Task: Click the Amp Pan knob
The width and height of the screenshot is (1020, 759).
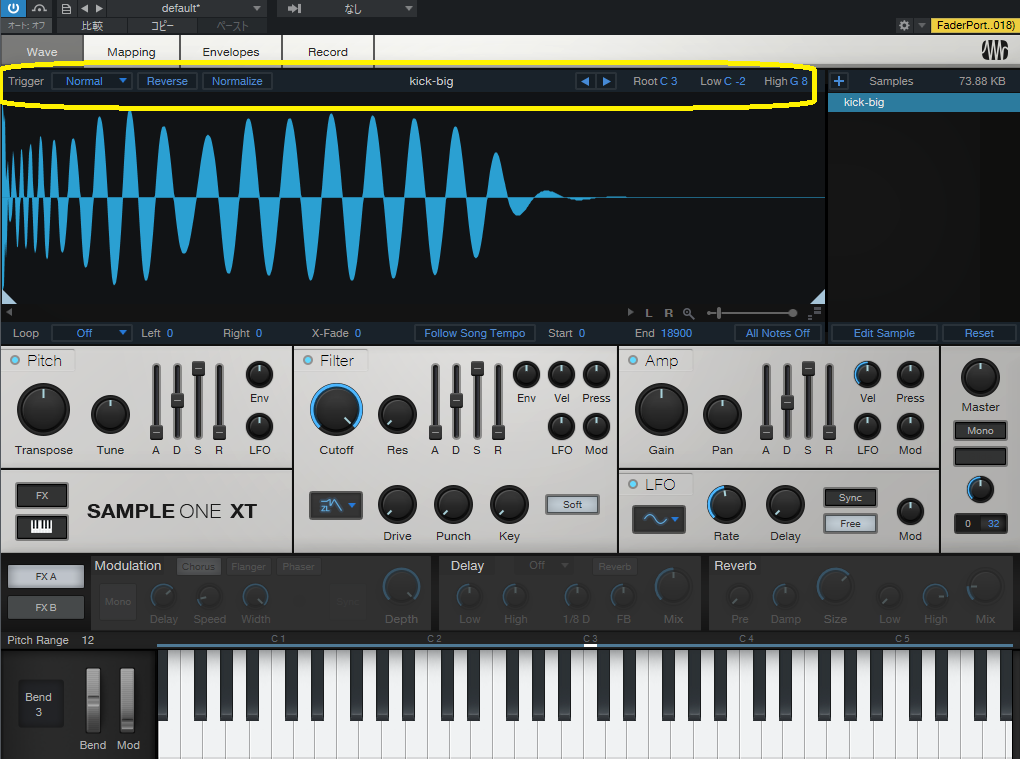Action: click(722, 414)
